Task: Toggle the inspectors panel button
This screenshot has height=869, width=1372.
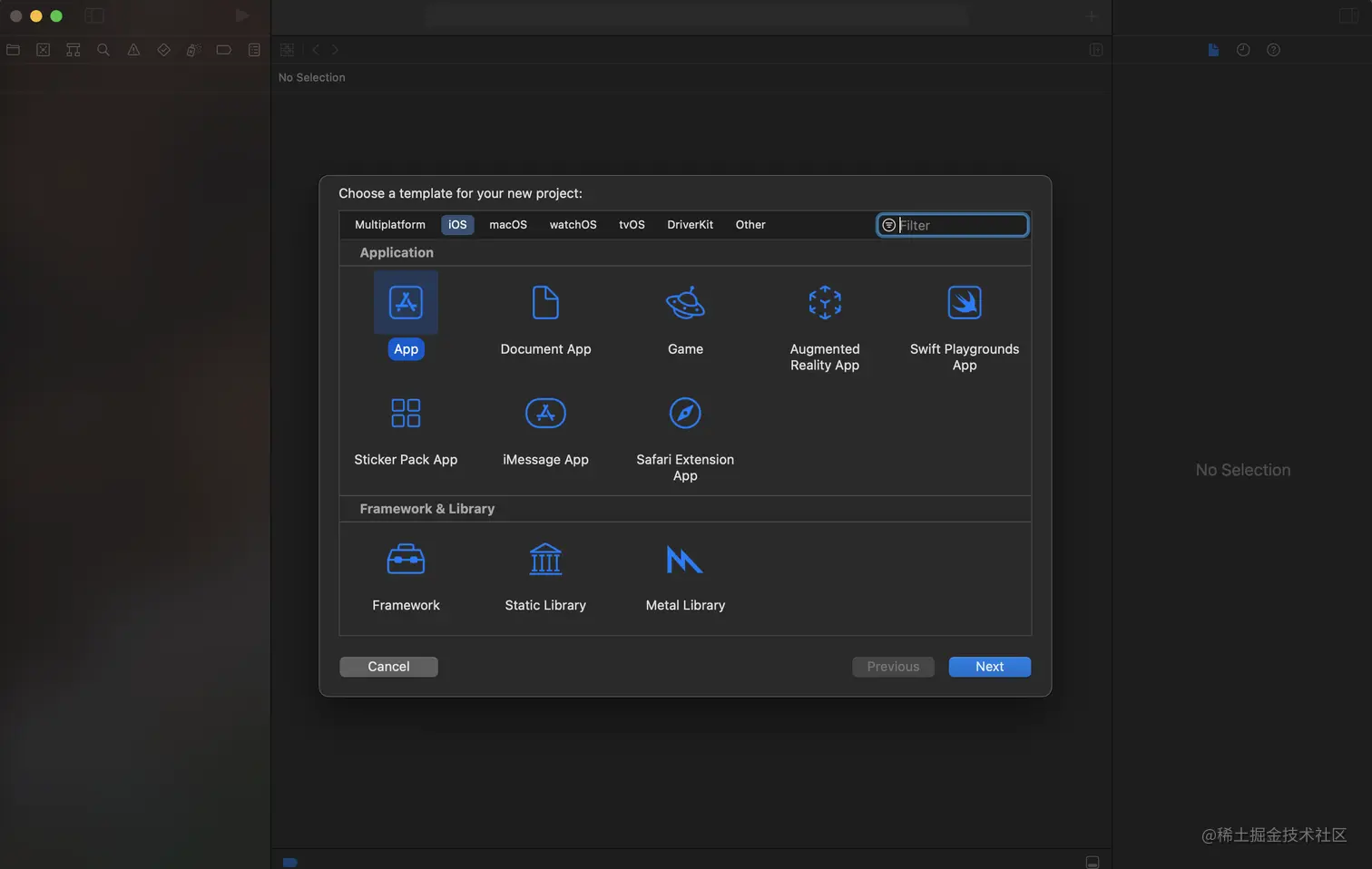Action: pyautogui.click(x=1348, y=15)
